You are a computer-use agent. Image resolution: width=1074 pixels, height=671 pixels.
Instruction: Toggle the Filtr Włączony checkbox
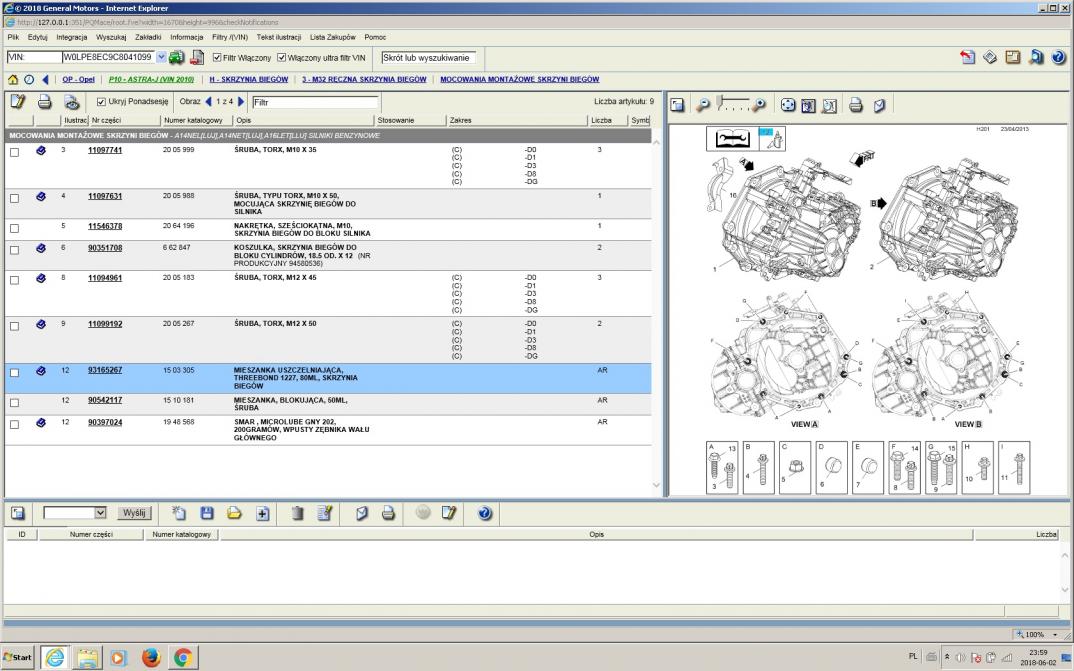coord(215,57)
